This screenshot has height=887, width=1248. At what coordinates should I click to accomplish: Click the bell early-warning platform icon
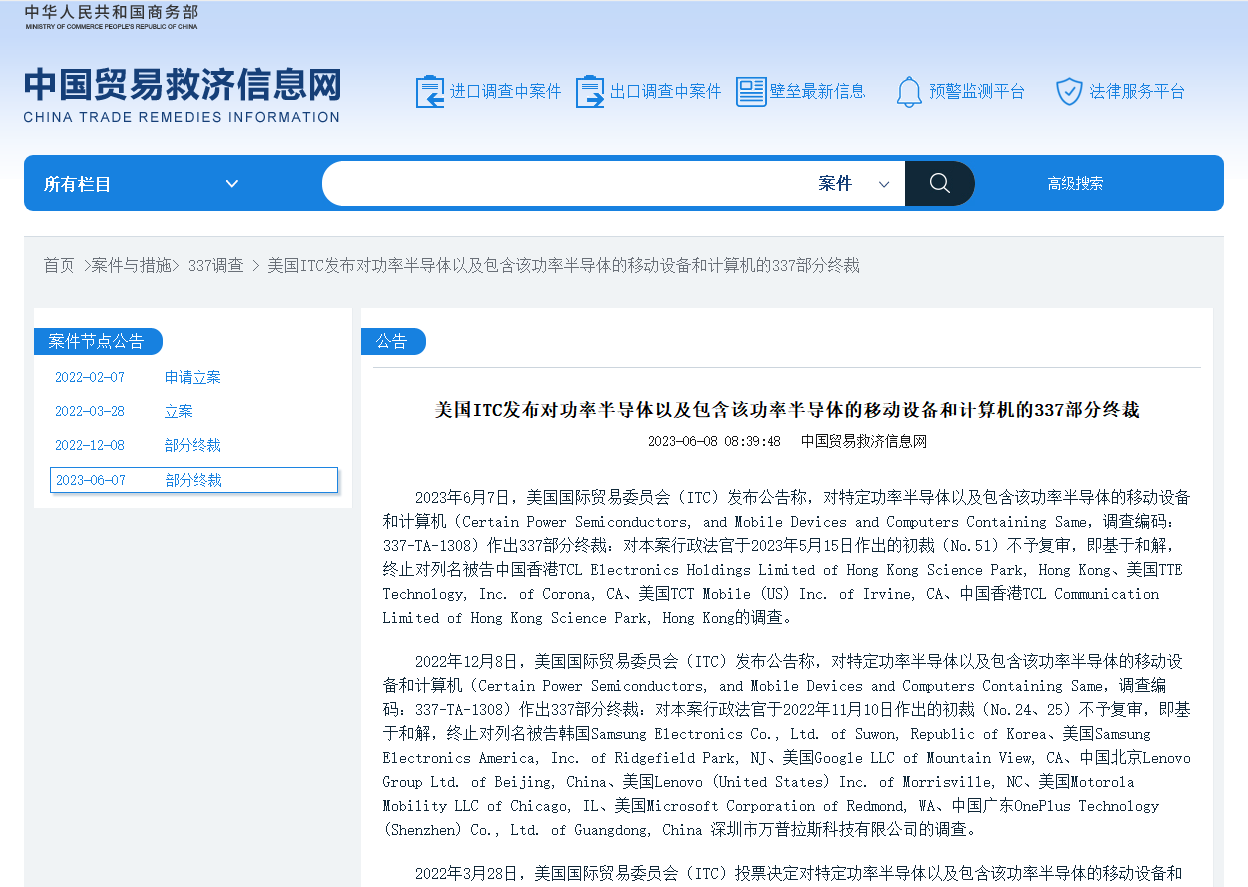point(909,92)
